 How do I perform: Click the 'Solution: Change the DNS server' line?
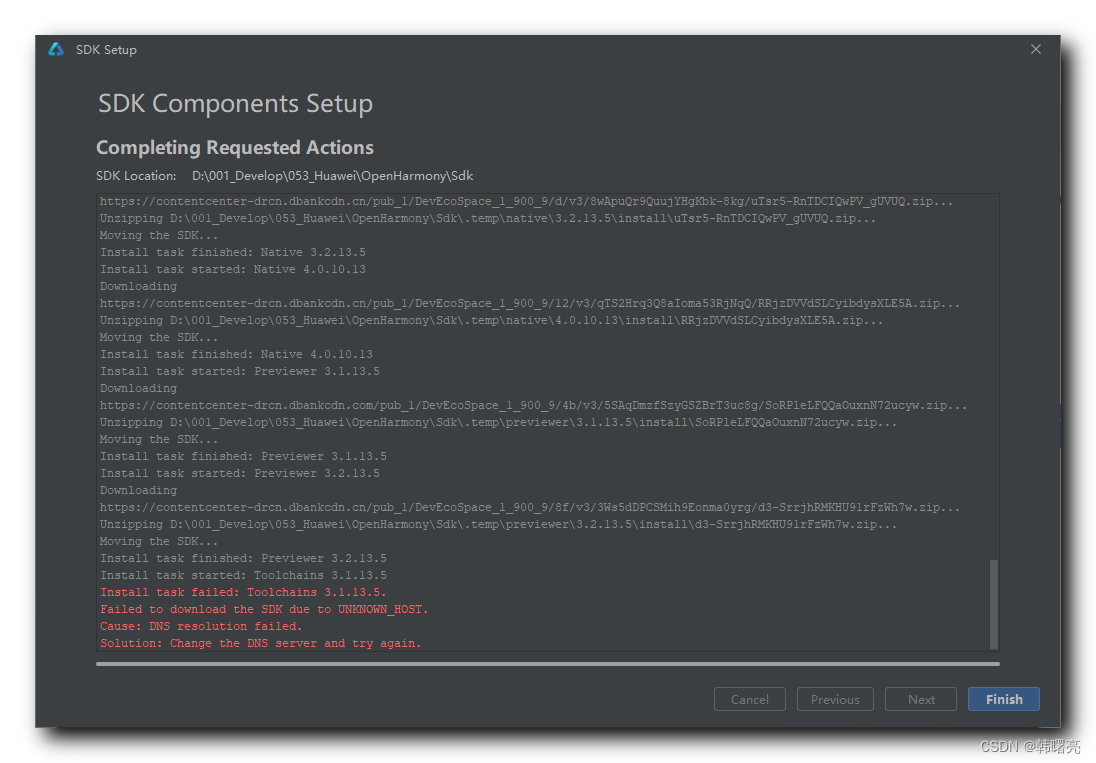point(260,643)
